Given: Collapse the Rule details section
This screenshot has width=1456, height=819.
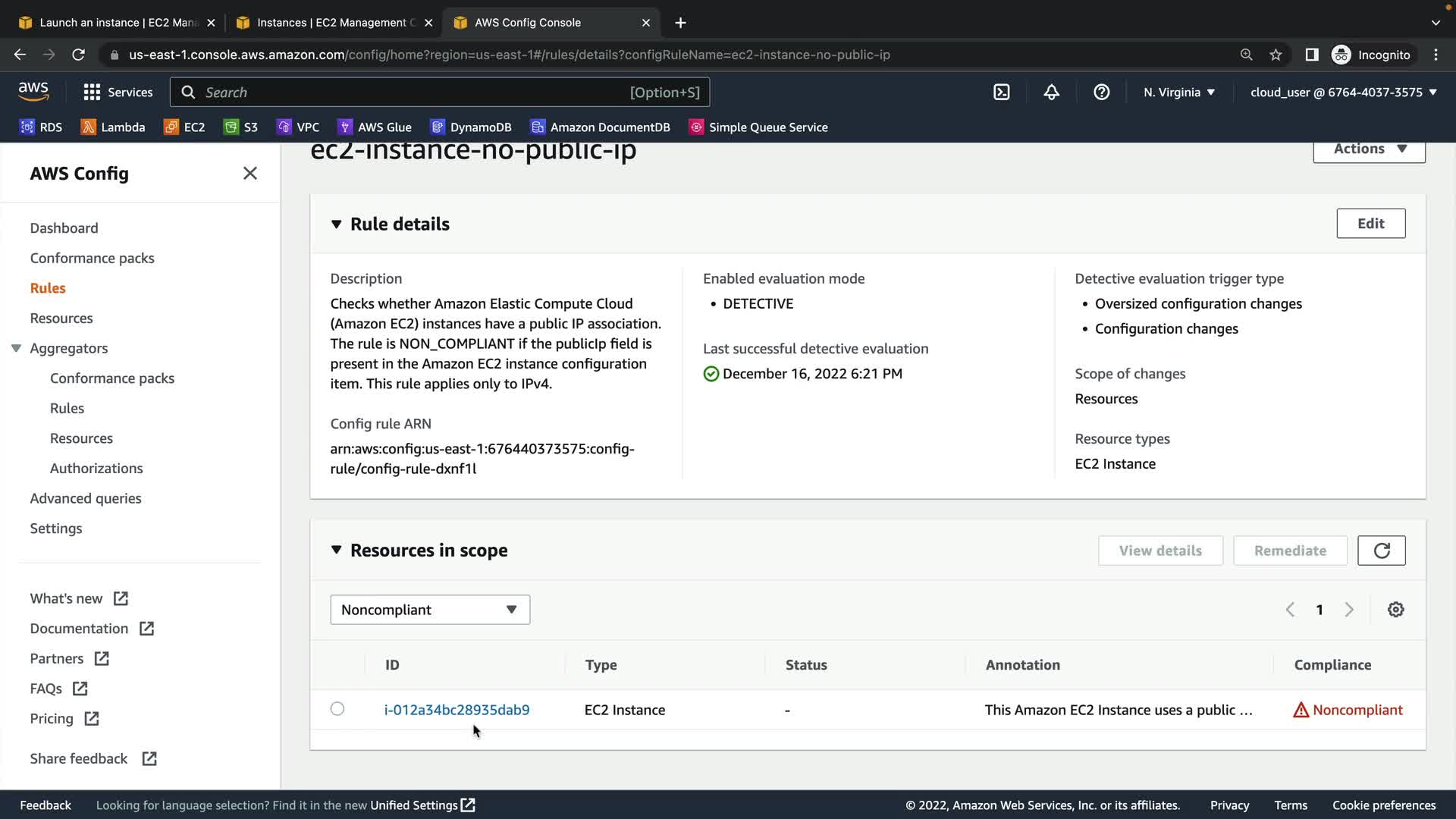Looking at the screenshot, I should 336,224.
